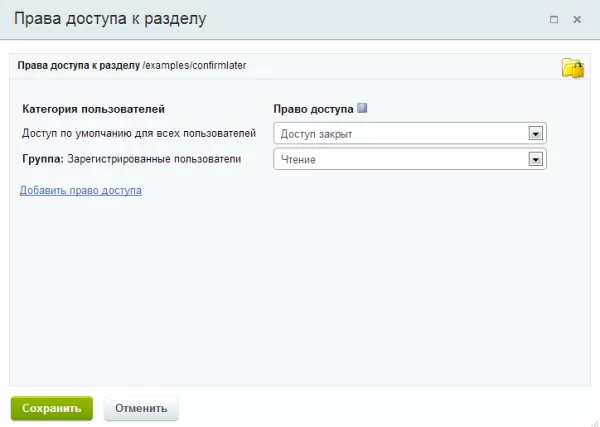
Task: Maximize the Права доступа к разделу dialog
Action: point(554,19)
